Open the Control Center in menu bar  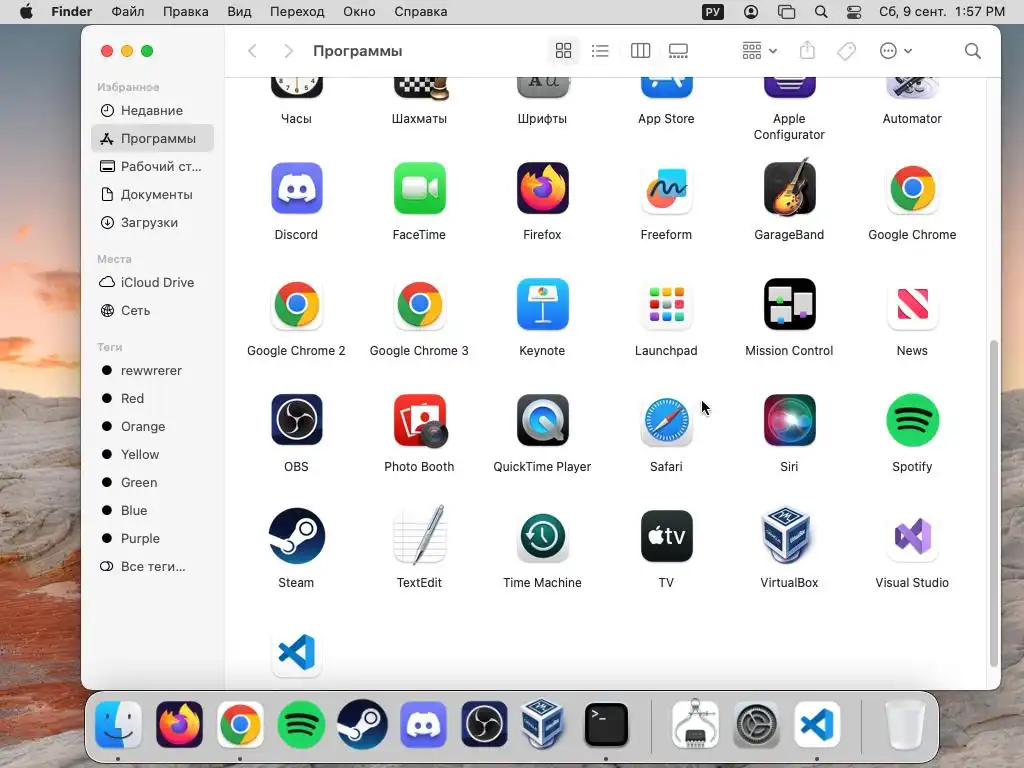pos(854,12)
